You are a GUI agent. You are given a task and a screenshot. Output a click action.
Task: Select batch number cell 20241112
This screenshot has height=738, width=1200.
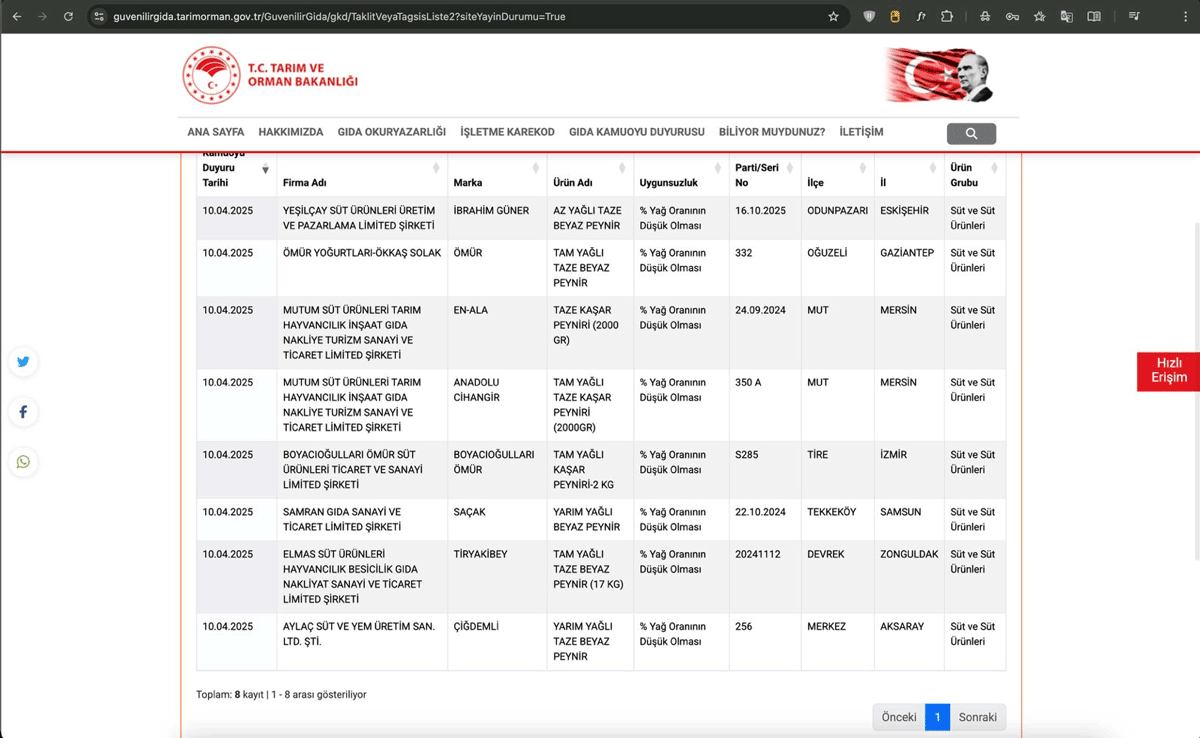pos(765,577)
